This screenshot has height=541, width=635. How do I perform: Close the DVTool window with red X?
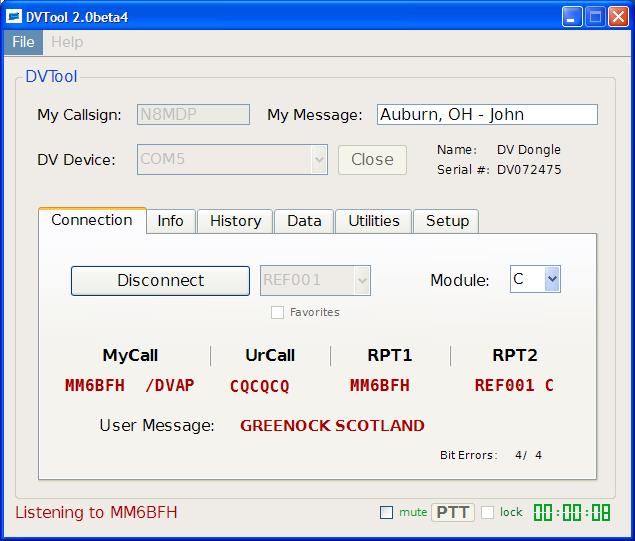click(618, 17)
